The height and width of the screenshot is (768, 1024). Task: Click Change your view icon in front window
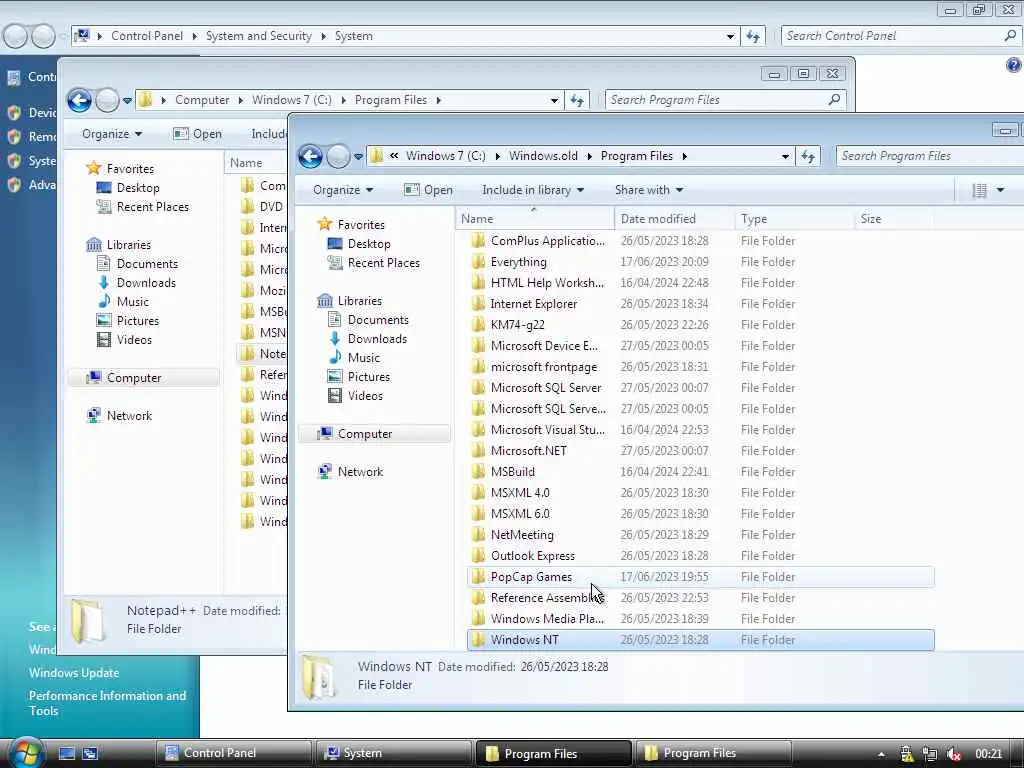point(980,190)
